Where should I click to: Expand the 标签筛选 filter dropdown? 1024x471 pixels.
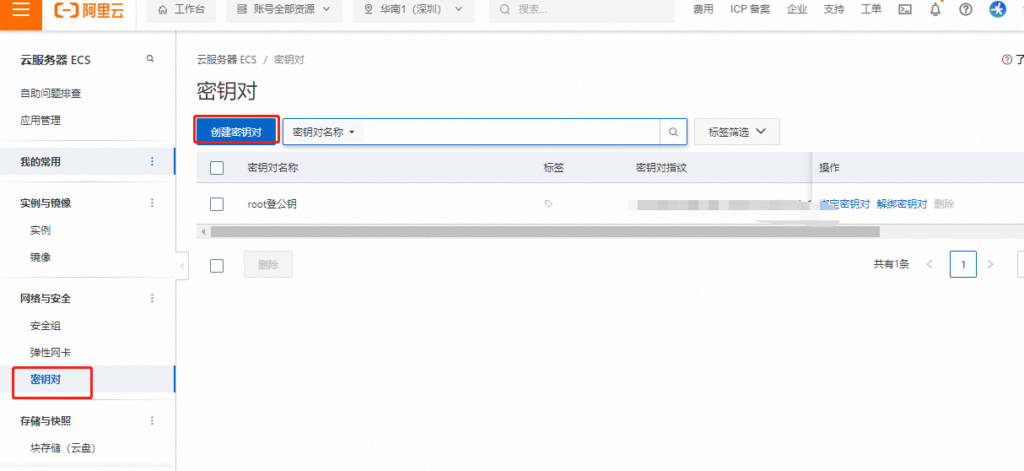(x=736, y=132)
